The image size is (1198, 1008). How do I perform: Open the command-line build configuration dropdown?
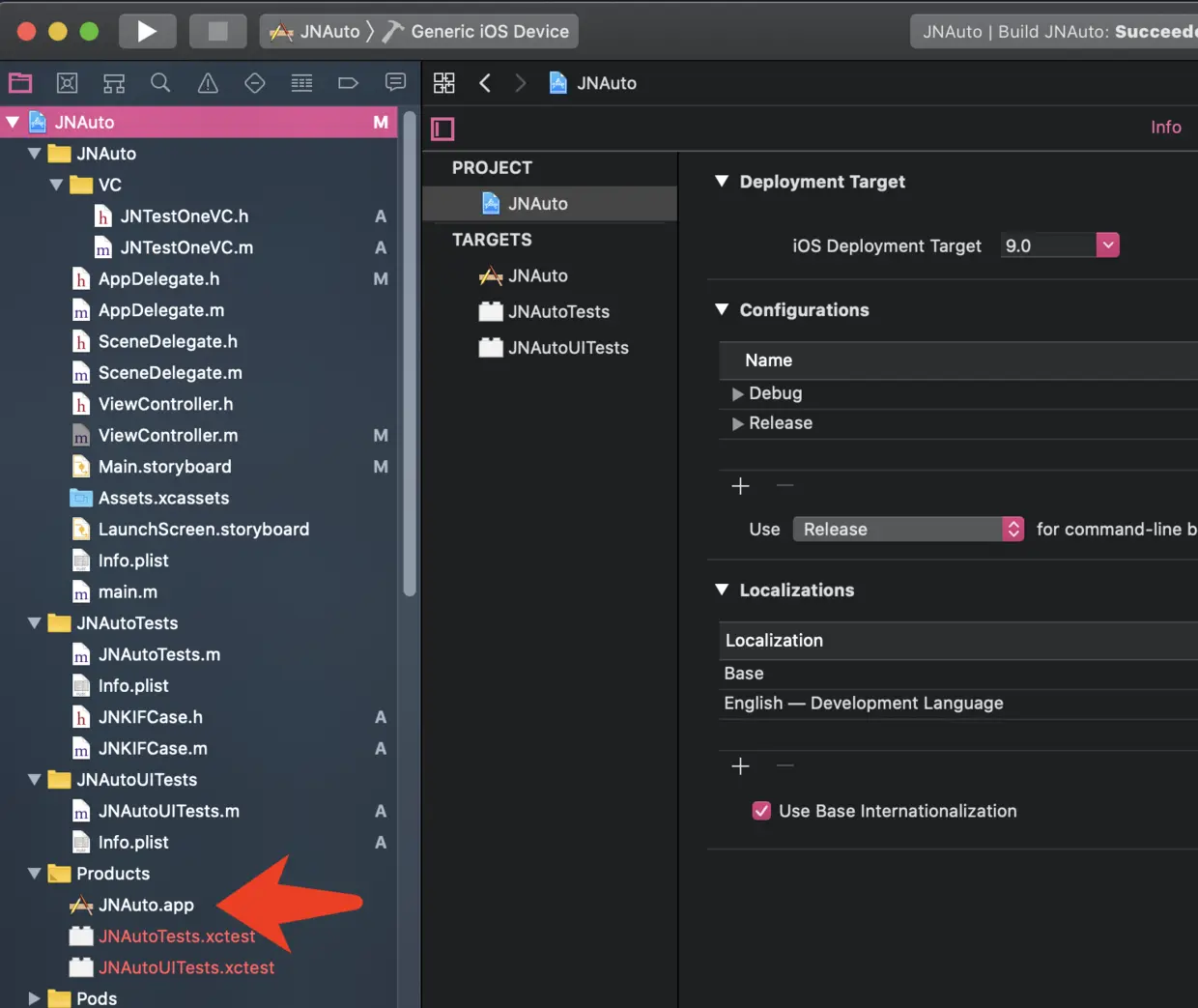point(908,530)
